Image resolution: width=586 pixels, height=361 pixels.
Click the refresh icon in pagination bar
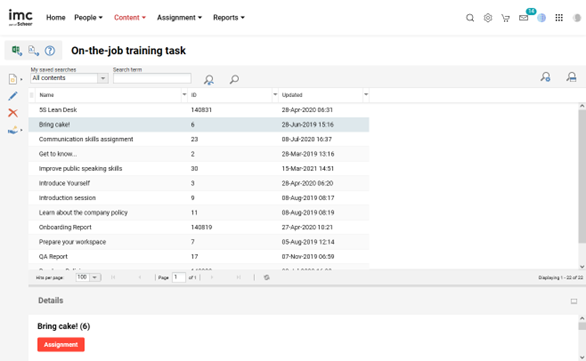(266, 277)
